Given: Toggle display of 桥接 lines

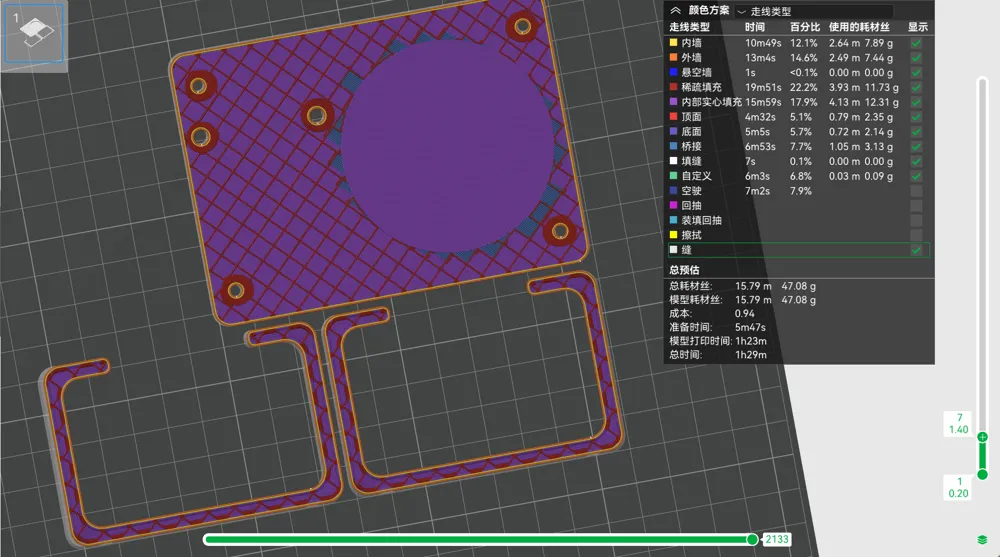Looking at the screenshot, I should [x=916, y=146].
